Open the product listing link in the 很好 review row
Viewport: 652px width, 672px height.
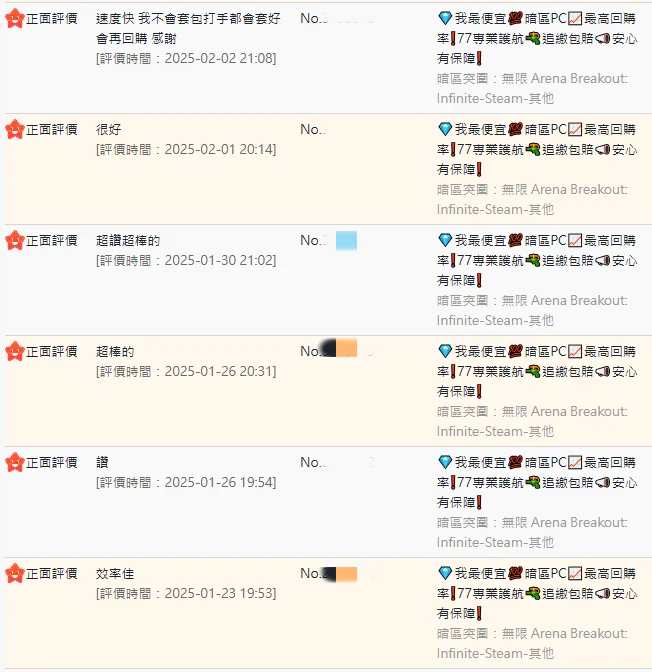tap(537, 149)
